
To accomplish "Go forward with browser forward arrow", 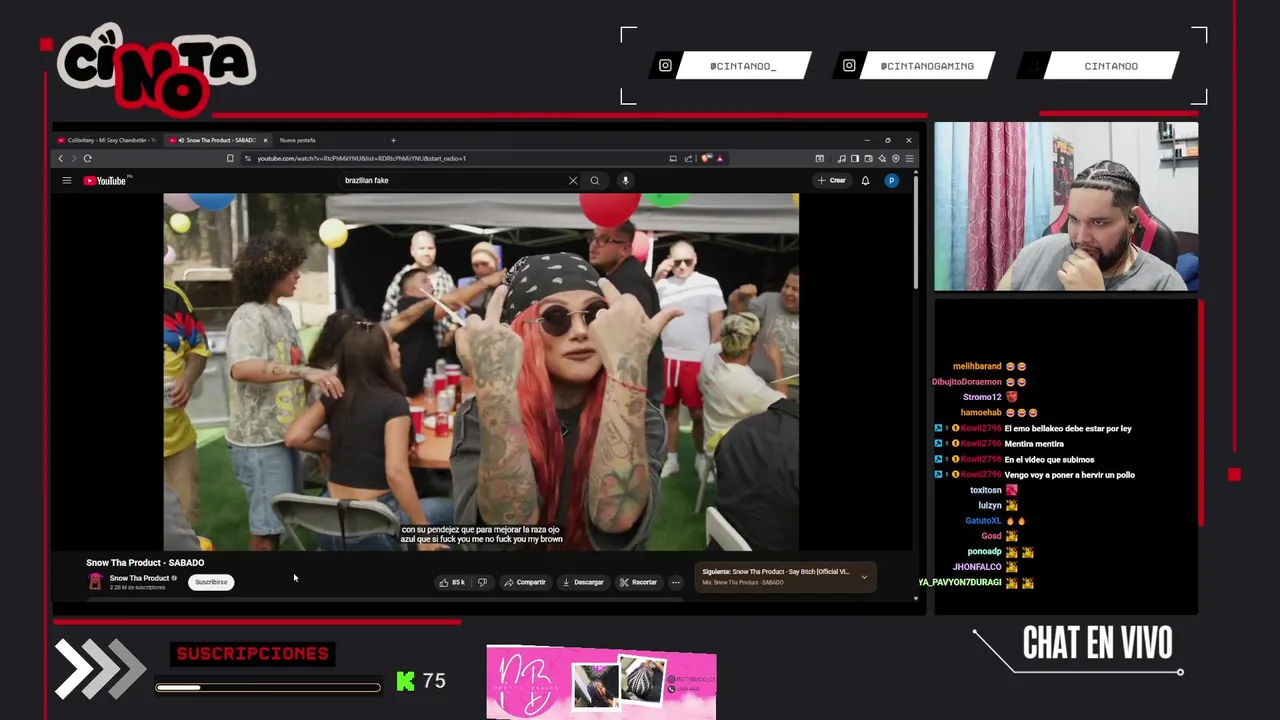I will tap(73, 158).
